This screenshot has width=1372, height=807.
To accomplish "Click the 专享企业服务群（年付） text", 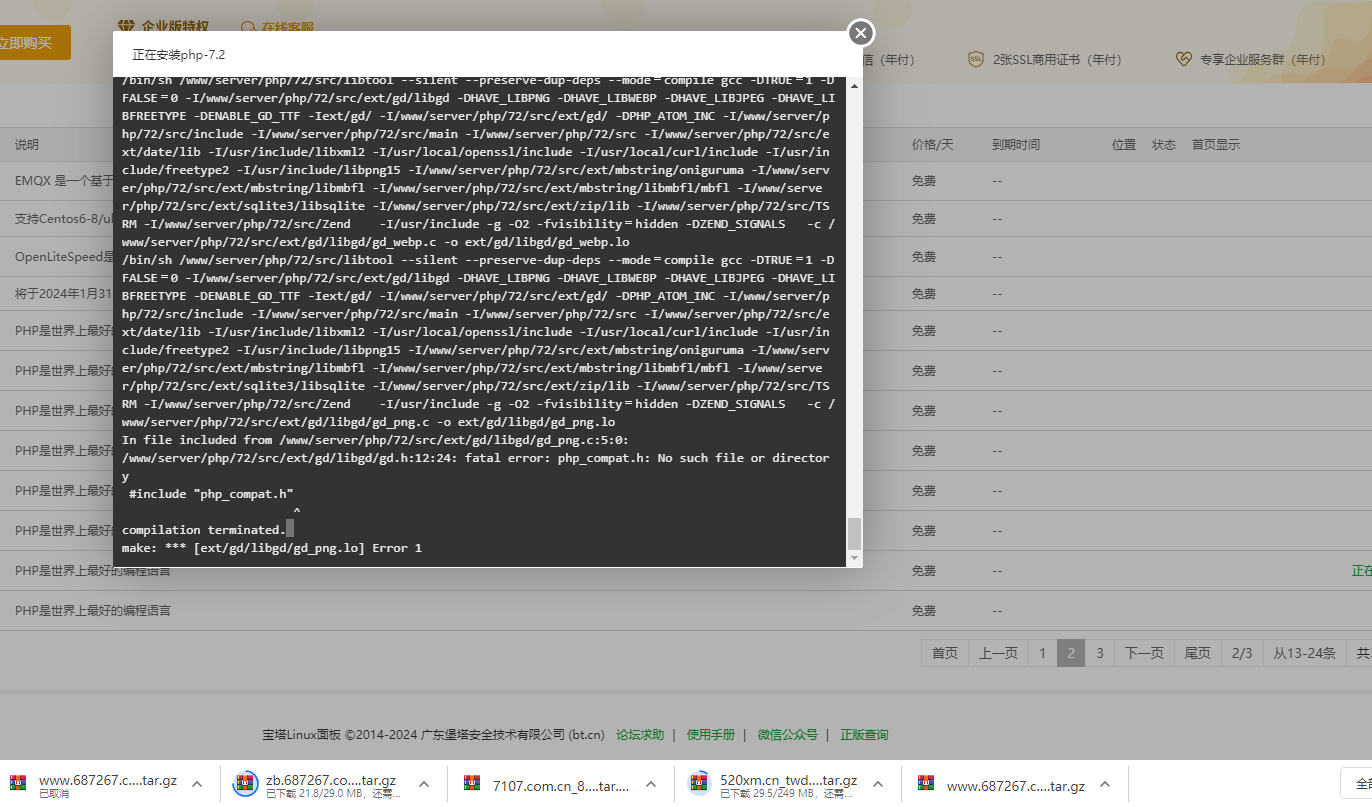I will point(1263,60).
